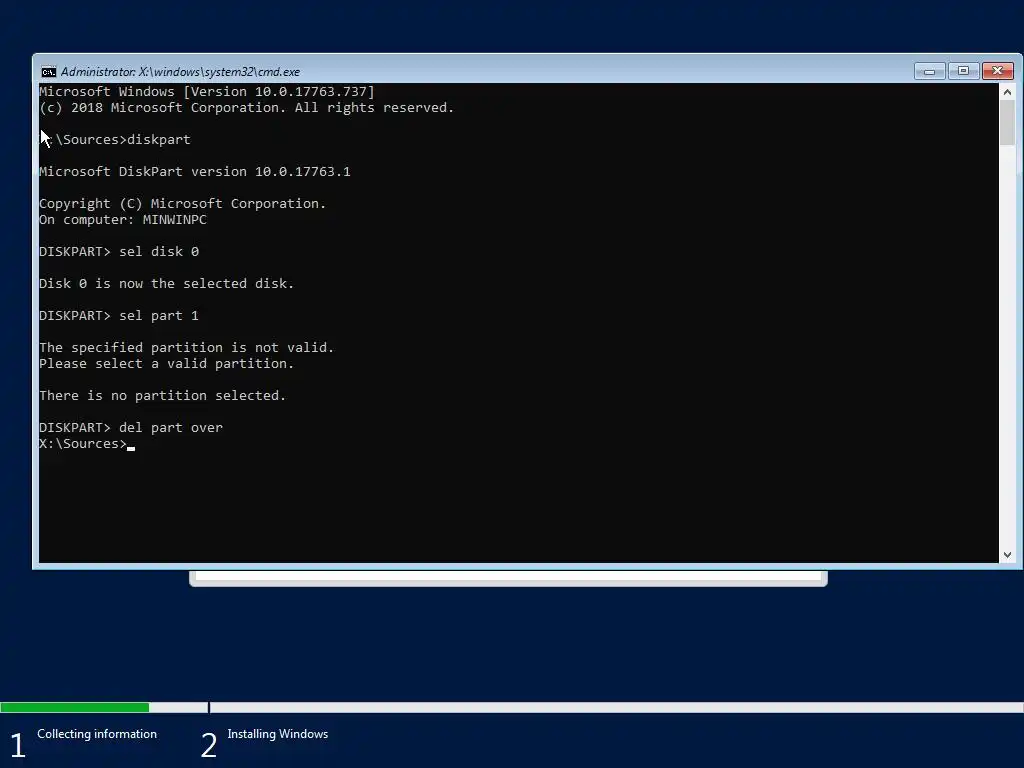The width and height of the screenshot is (1024, 768).
Task: Click the line 'Microsoft Windows [Version 10.0.17763.737]'
Action: point(207,91)
